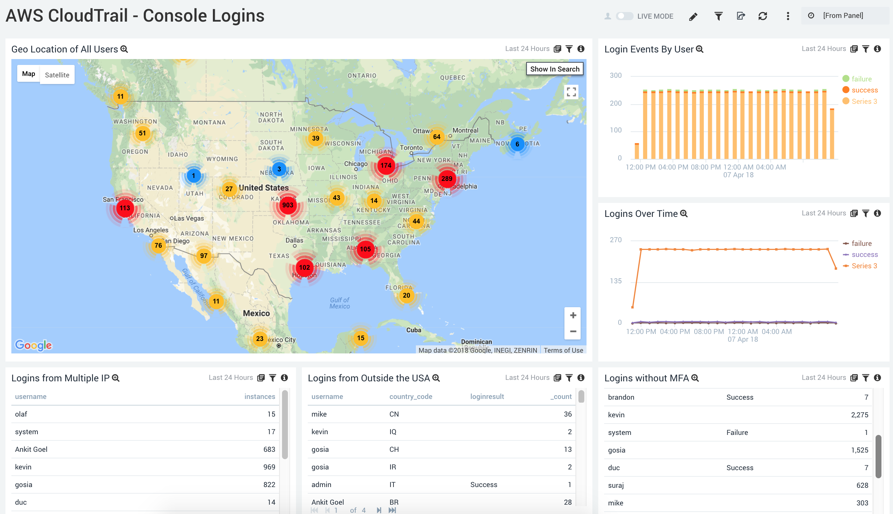Click filter icon in Logins without MFA header
The height and width of the screenshot is (514, 893).
click(x=866, y=378)
